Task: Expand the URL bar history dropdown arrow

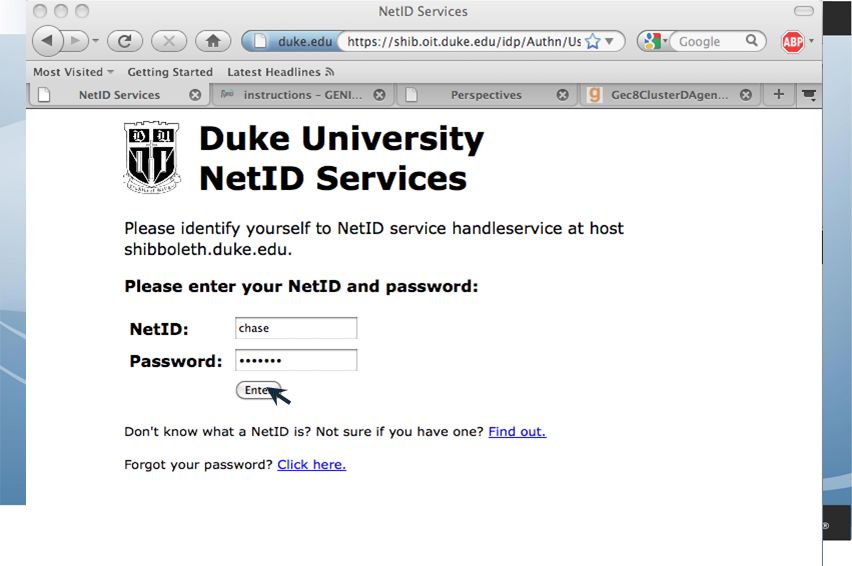Action: tap(610, 41)
